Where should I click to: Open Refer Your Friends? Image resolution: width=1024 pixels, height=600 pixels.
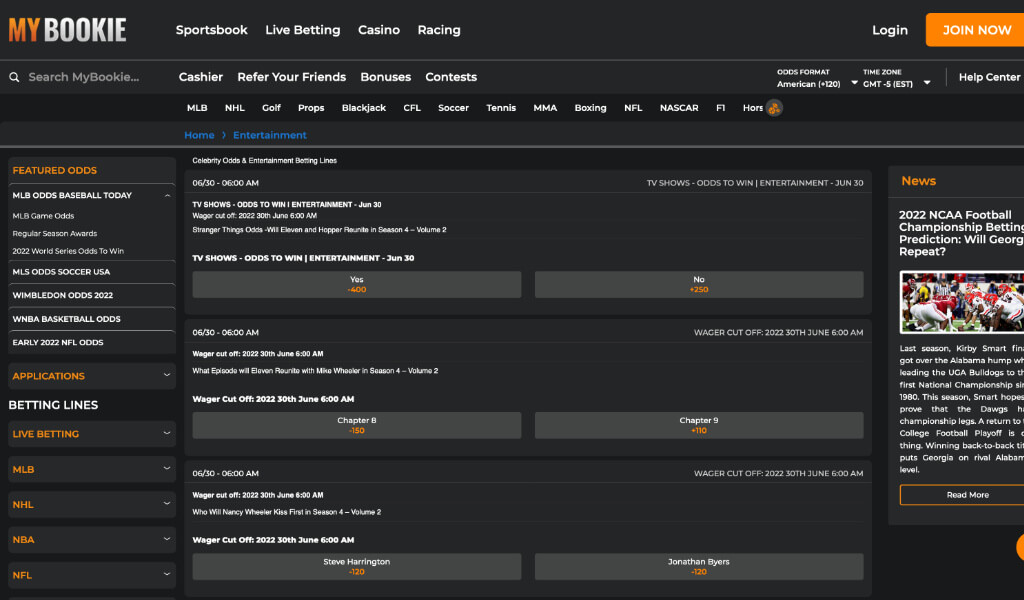pos(291,77)
